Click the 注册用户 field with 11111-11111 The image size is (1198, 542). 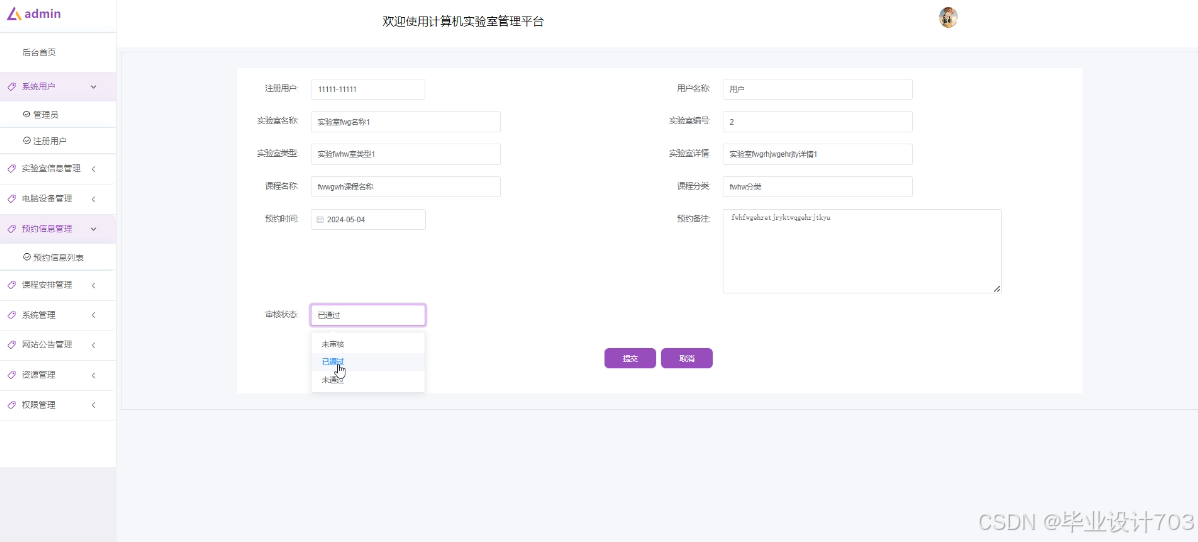click(x=368, y=89)
